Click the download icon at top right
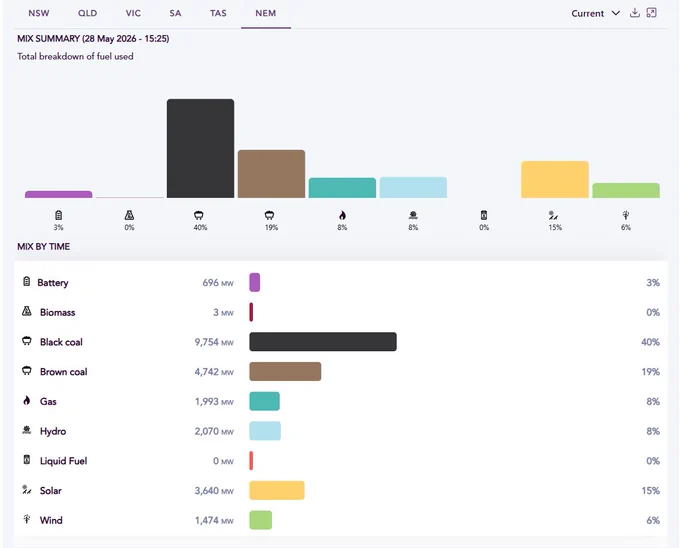The image size is (680, 548). pos(634,13)
